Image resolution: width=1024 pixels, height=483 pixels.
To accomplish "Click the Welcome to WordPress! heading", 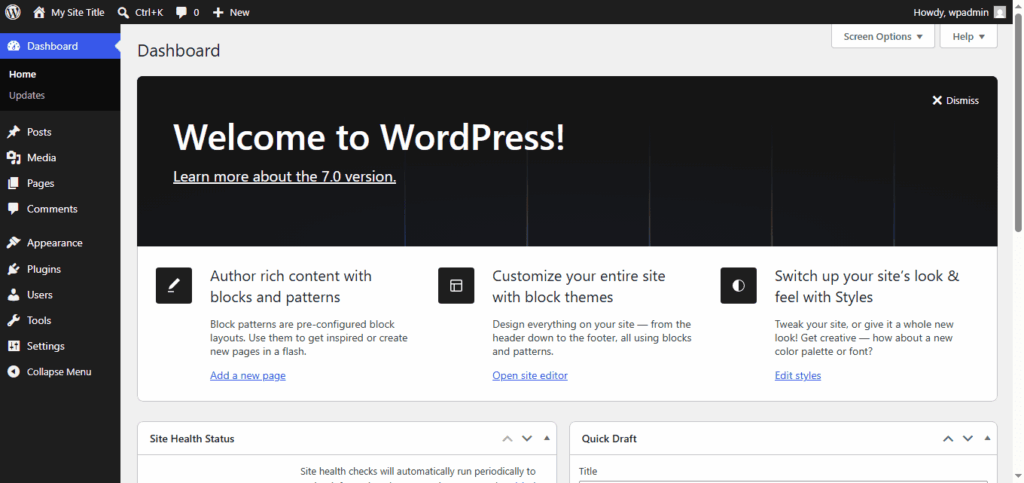I will point(368,138).
